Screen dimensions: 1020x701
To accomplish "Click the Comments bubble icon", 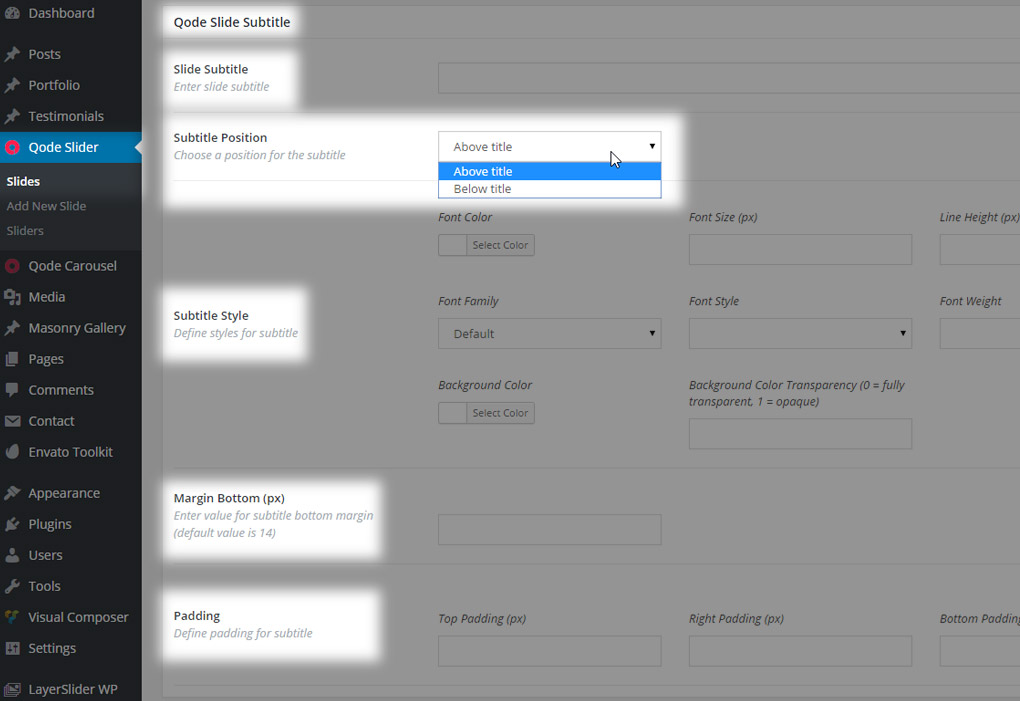I will [12, 390].
